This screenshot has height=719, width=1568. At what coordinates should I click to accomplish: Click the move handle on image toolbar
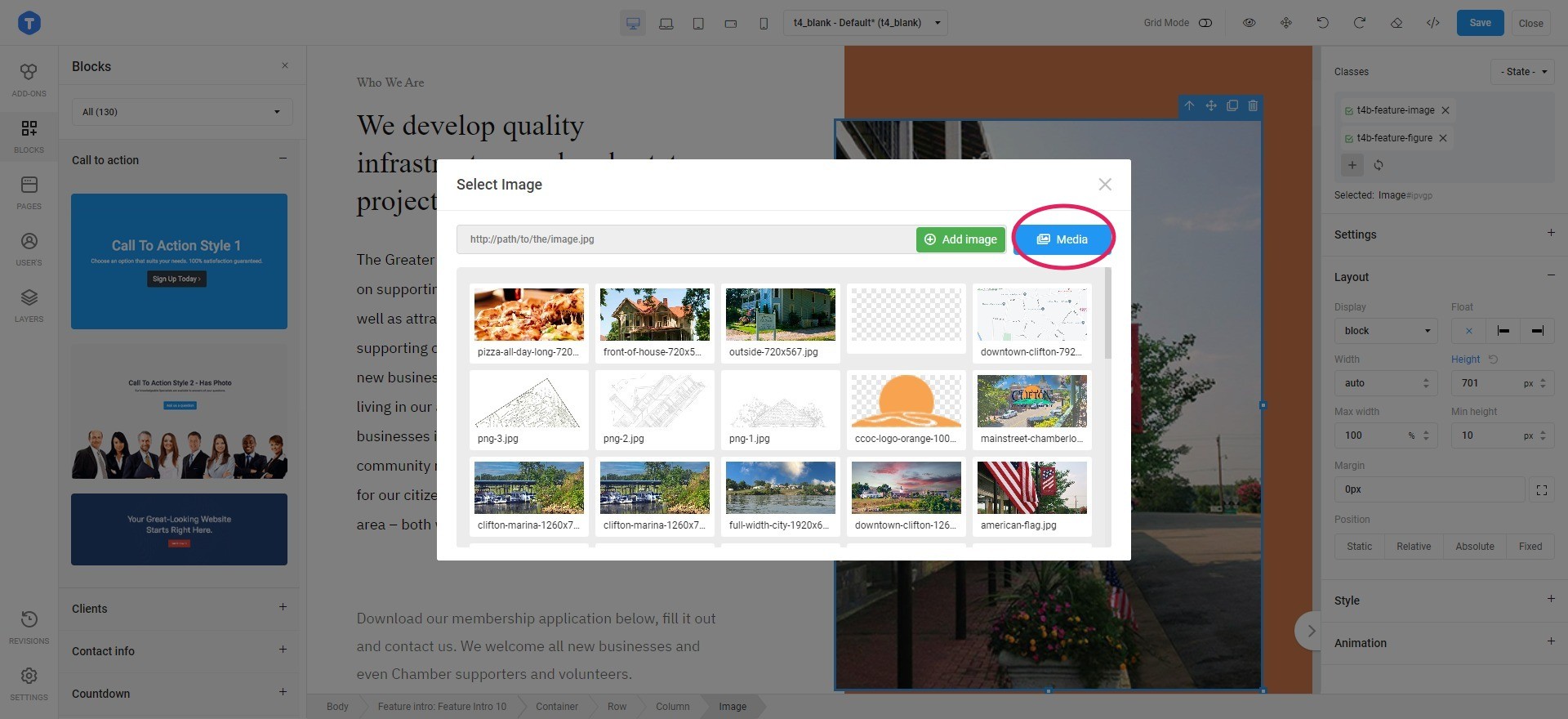(x=1211, y=105)
